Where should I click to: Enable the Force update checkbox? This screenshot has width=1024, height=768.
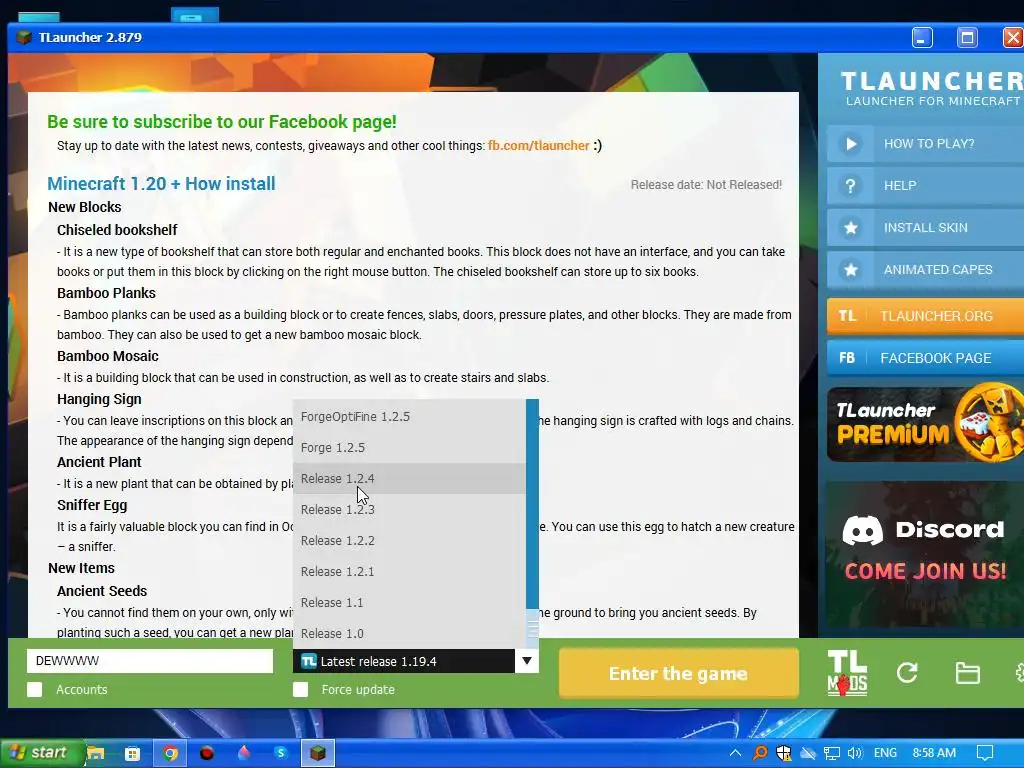click(x=300, y=690)
